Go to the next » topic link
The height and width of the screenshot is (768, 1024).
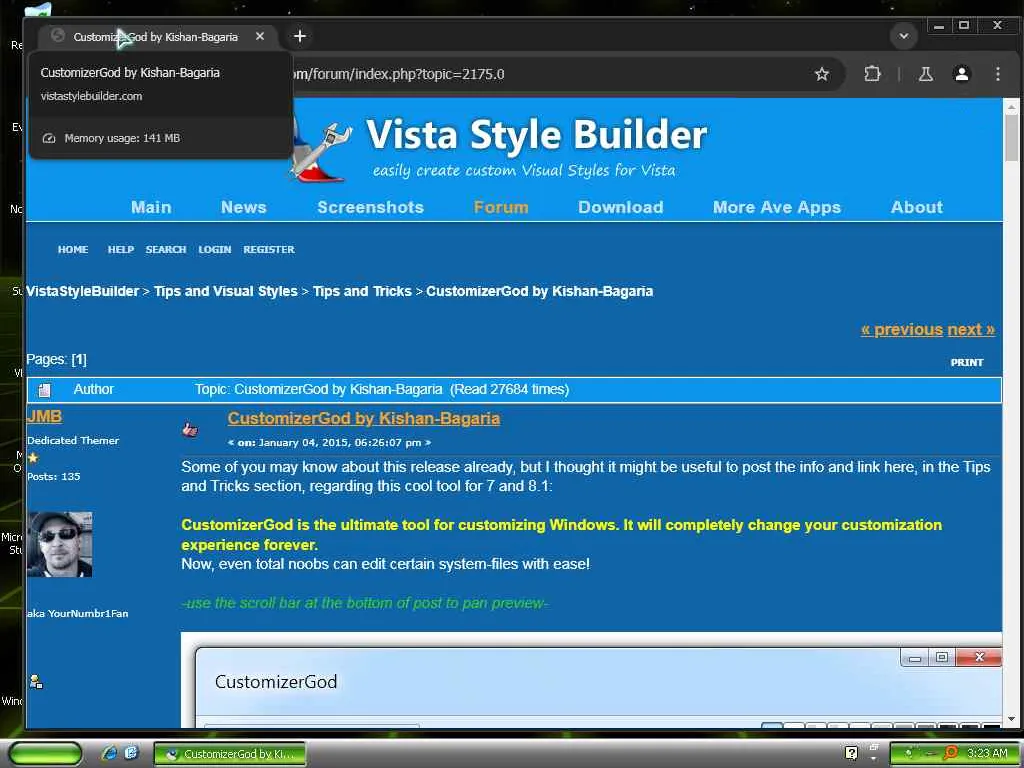coord(971,330)
